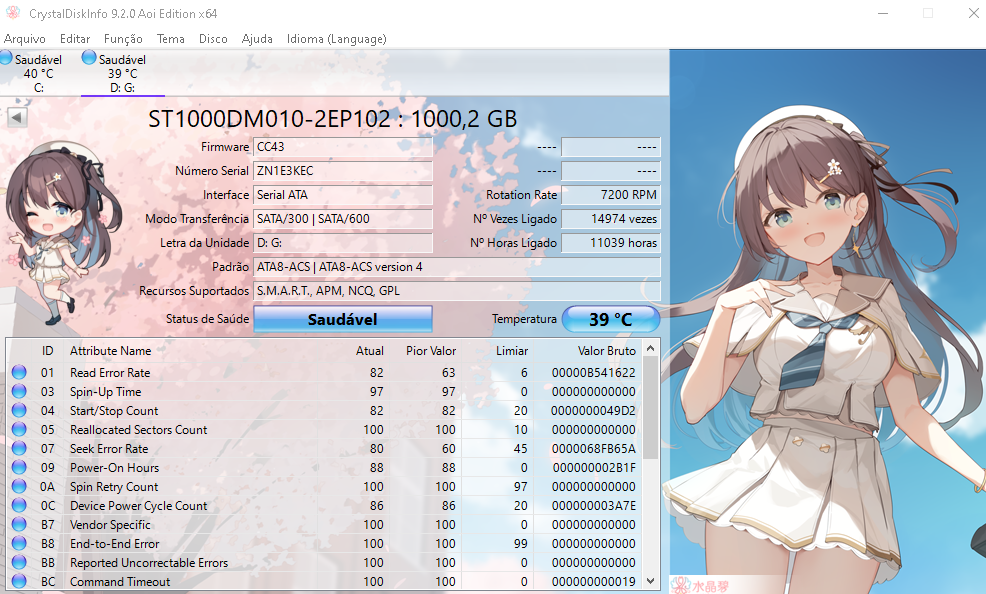Click the Nº Vezes Ligado value 14974 vezes
Viewport: 986px width, 594px height.
click(611, 219)
